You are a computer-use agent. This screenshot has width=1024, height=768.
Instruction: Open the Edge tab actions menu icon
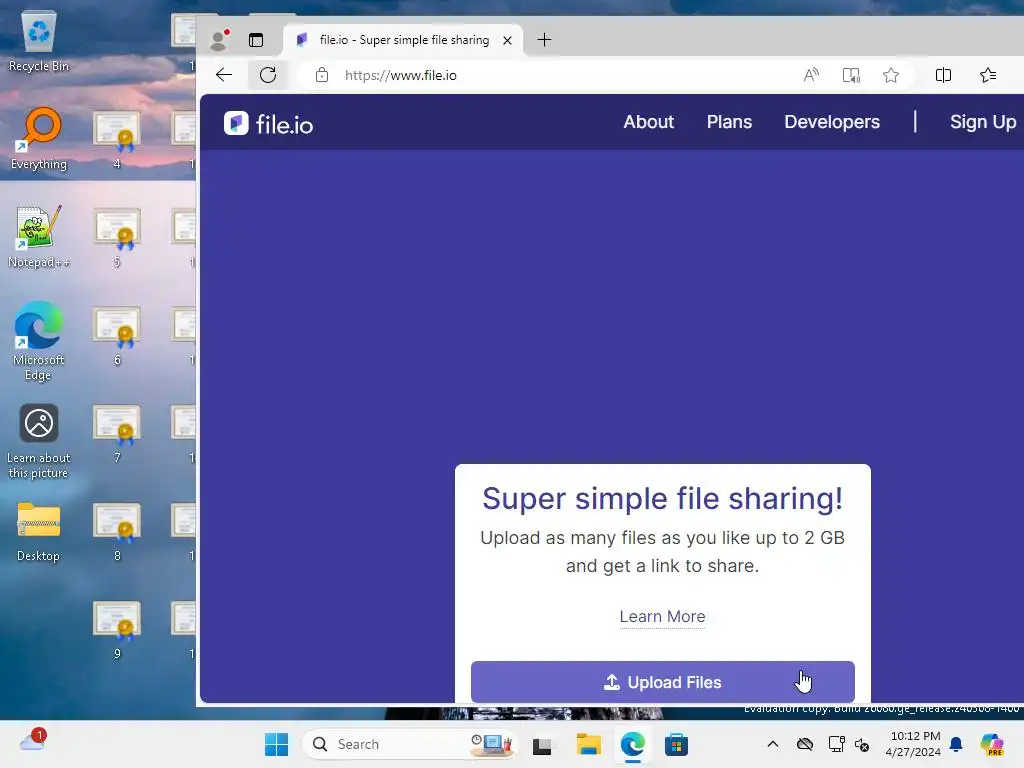pyautogui.click(x=256, y=40)
